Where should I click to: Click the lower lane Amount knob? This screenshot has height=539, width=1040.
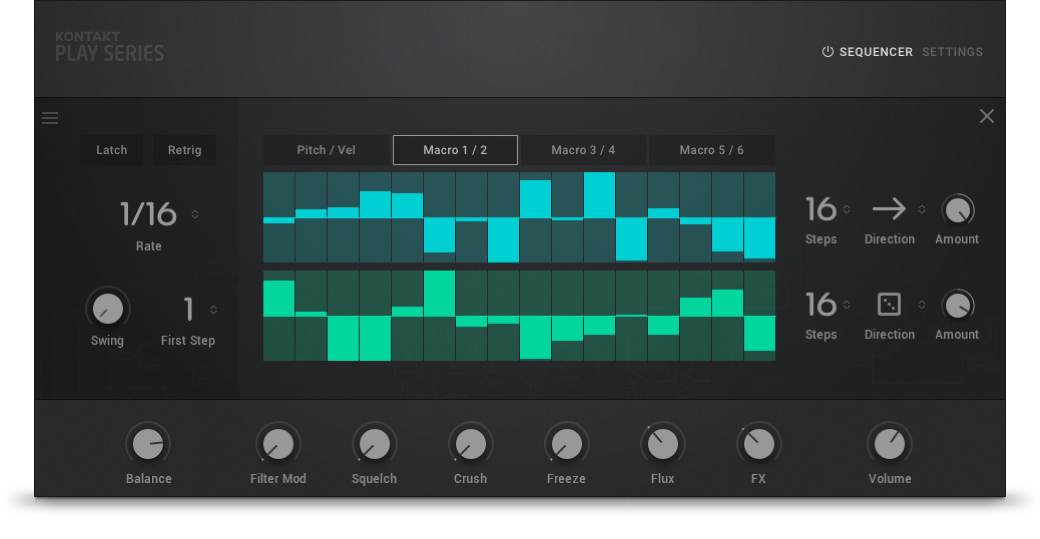957,306
